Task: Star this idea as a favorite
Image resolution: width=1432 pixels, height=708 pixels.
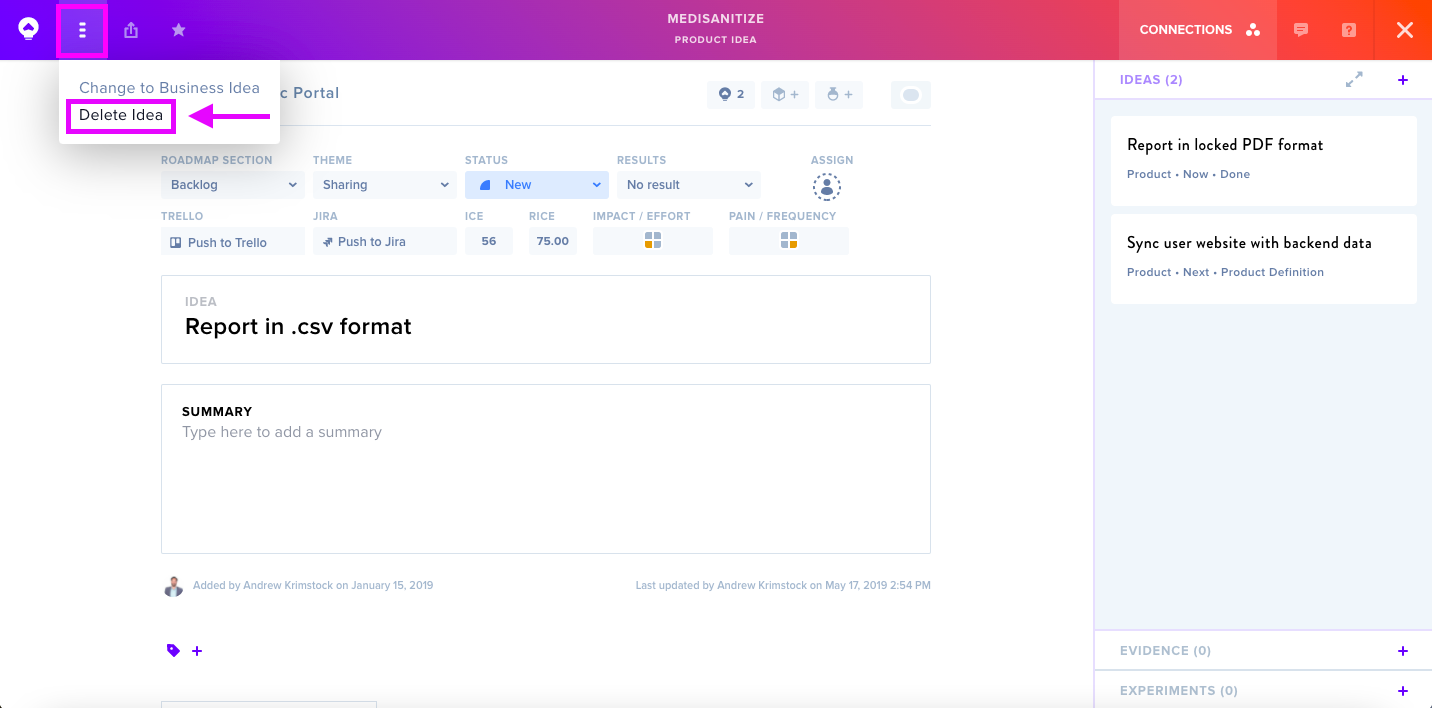Action: pyautogui.click(x=178, y=30)
